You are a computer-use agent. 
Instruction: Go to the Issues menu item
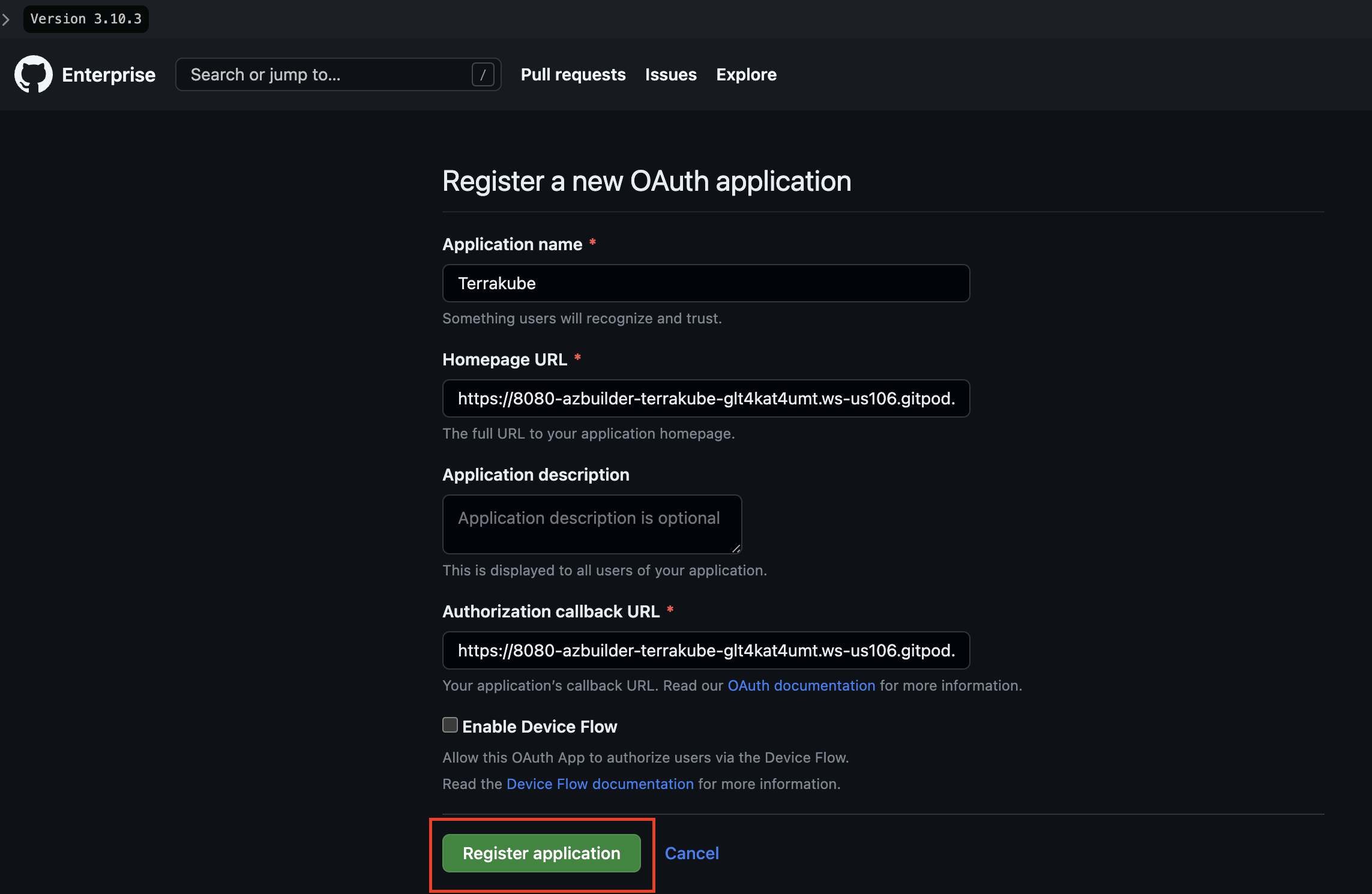(670, 74)
